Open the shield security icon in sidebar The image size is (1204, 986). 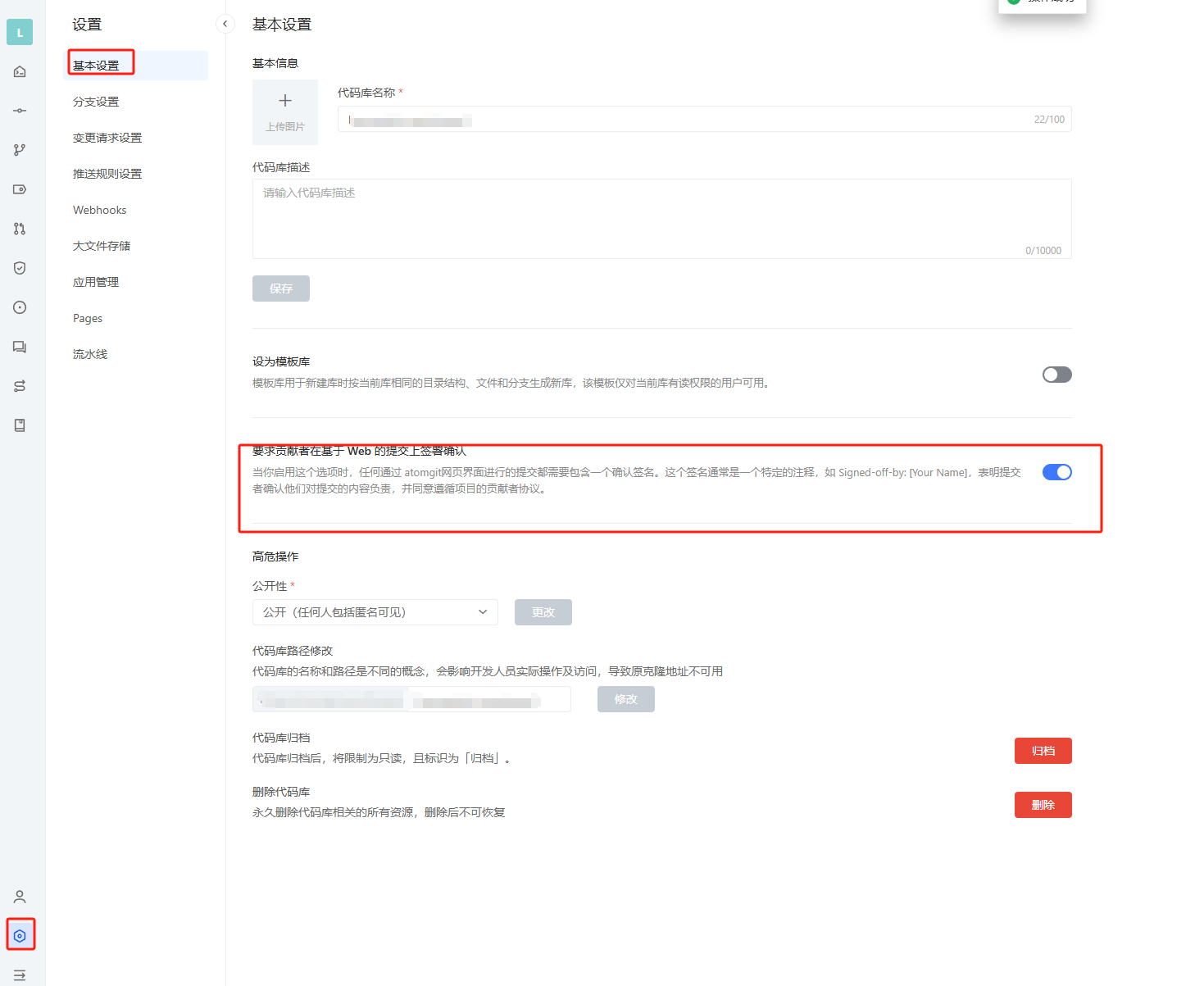20,268
